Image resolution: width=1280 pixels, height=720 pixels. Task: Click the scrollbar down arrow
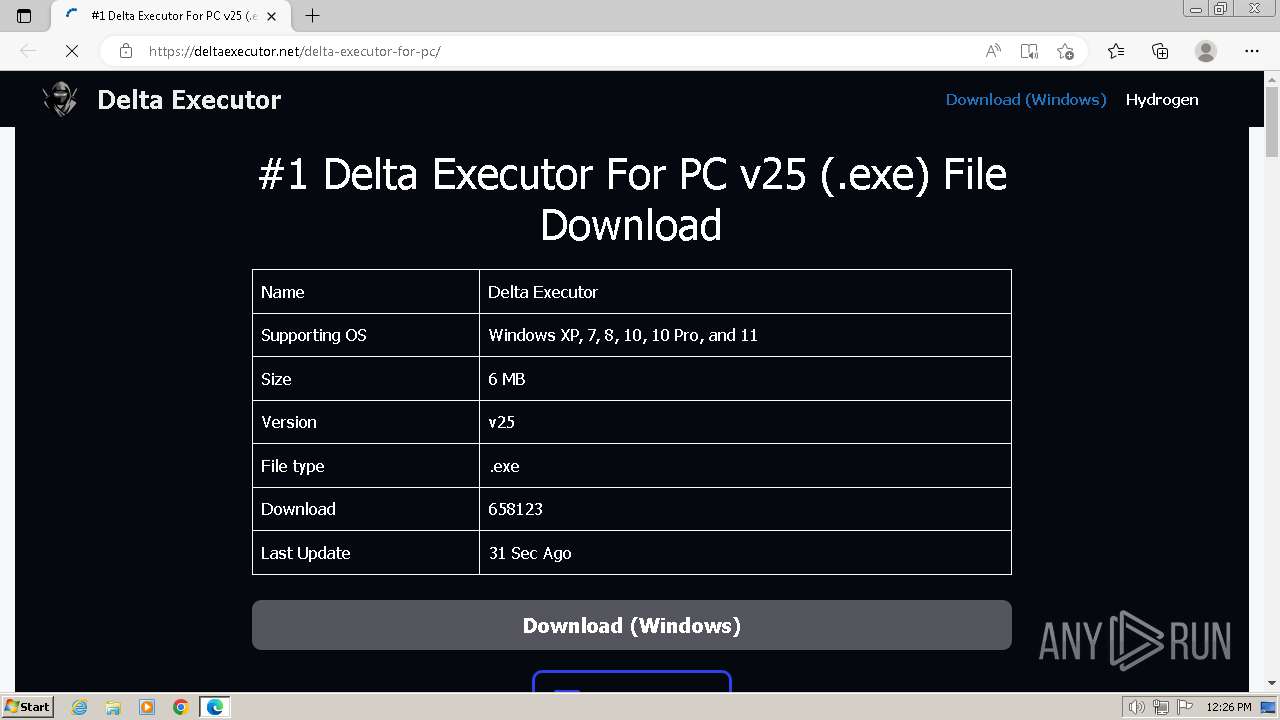coord(1272,683)
